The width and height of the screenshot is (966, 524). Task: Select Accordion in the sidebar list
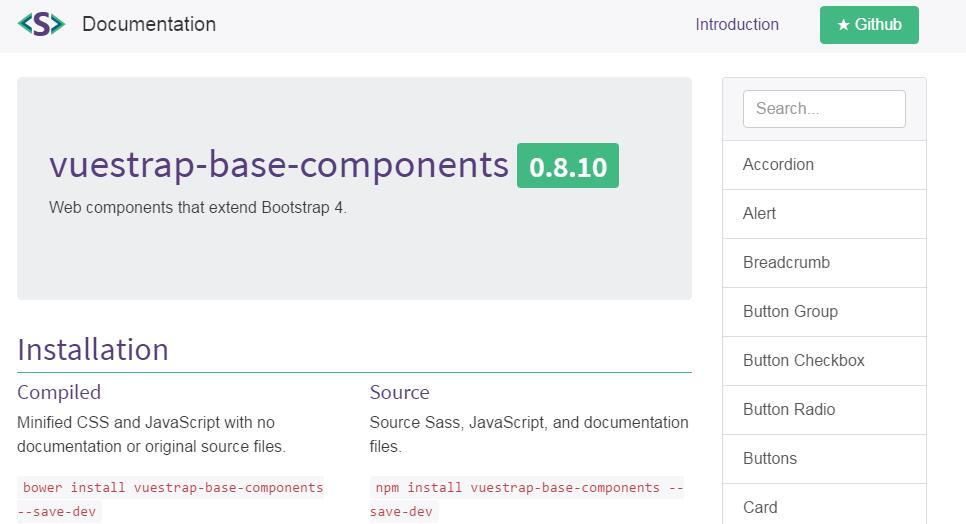[x=778, y=165]
